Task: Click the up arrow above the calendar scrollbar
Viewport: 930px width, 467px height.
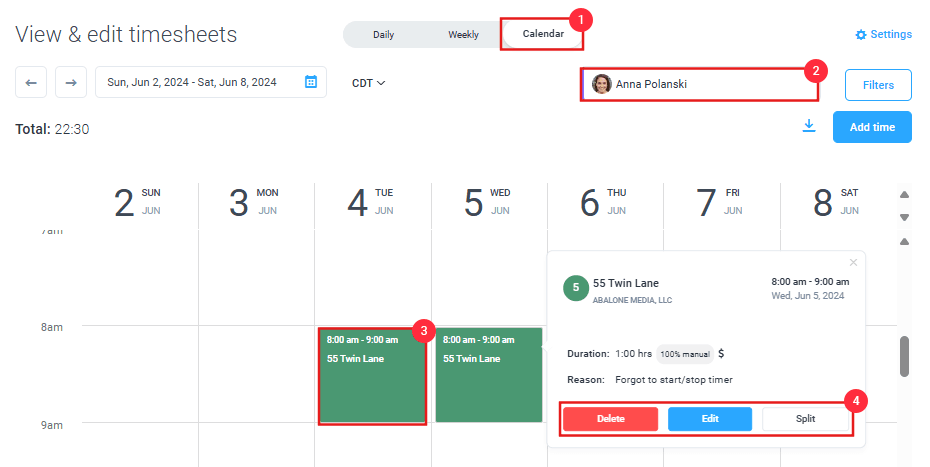Action: (x=904, y=195)
